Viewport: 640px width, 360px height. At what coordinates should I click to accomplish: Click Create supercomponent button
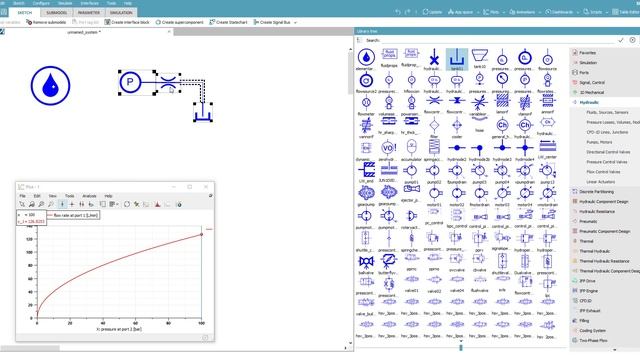179,22
